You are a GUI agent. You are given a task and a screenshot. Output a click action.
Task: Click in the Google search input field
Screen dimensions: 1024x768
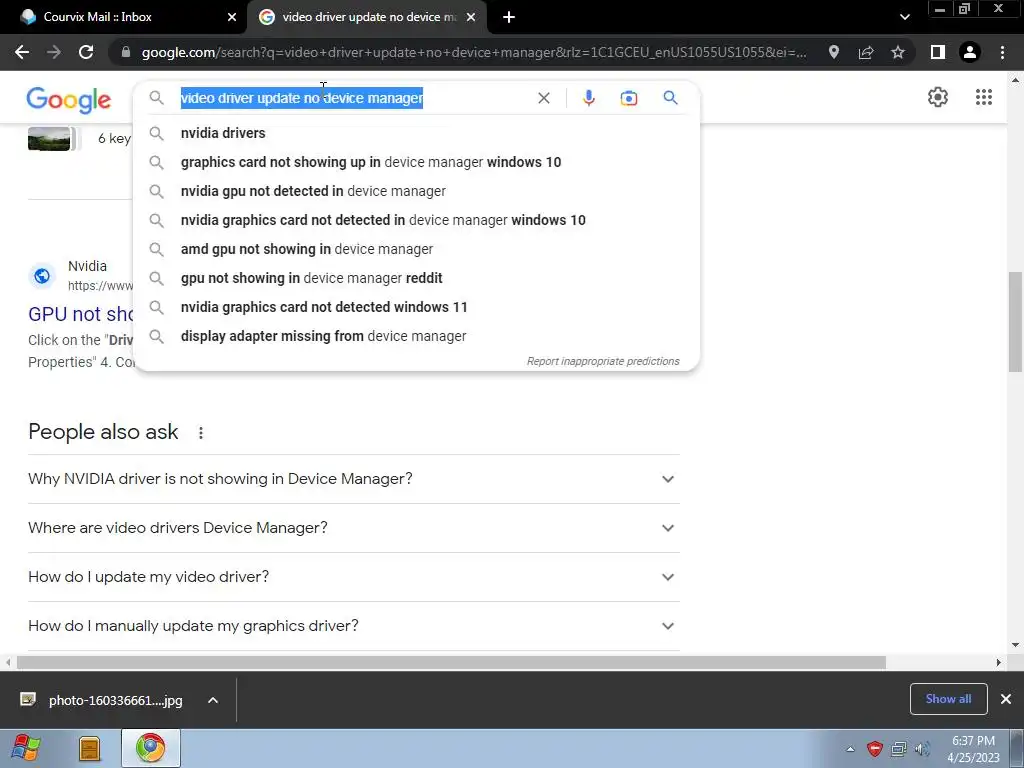click(x=353, y=98)
